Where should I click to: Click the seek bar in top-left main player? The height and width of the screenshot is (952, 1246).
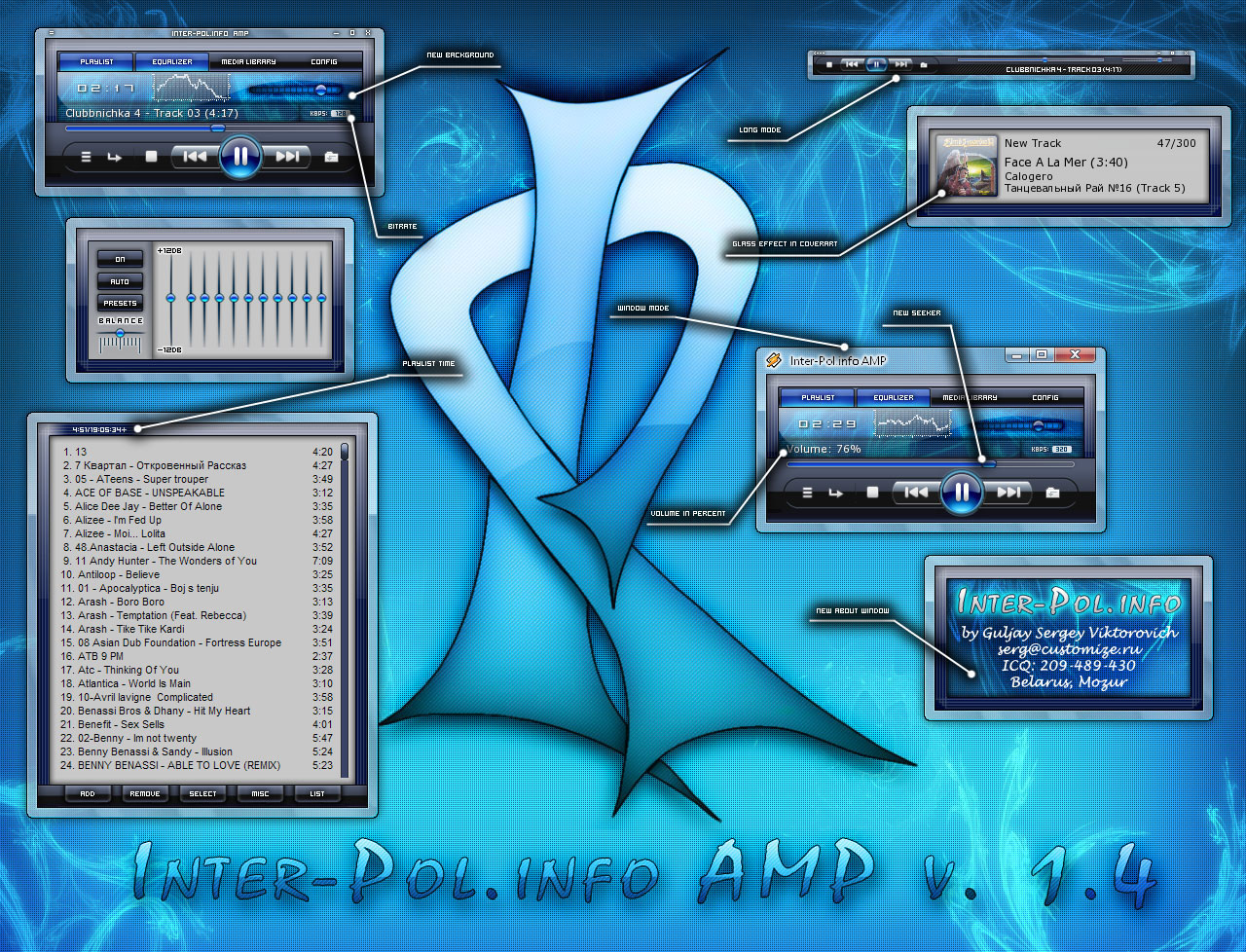point(209,128)
